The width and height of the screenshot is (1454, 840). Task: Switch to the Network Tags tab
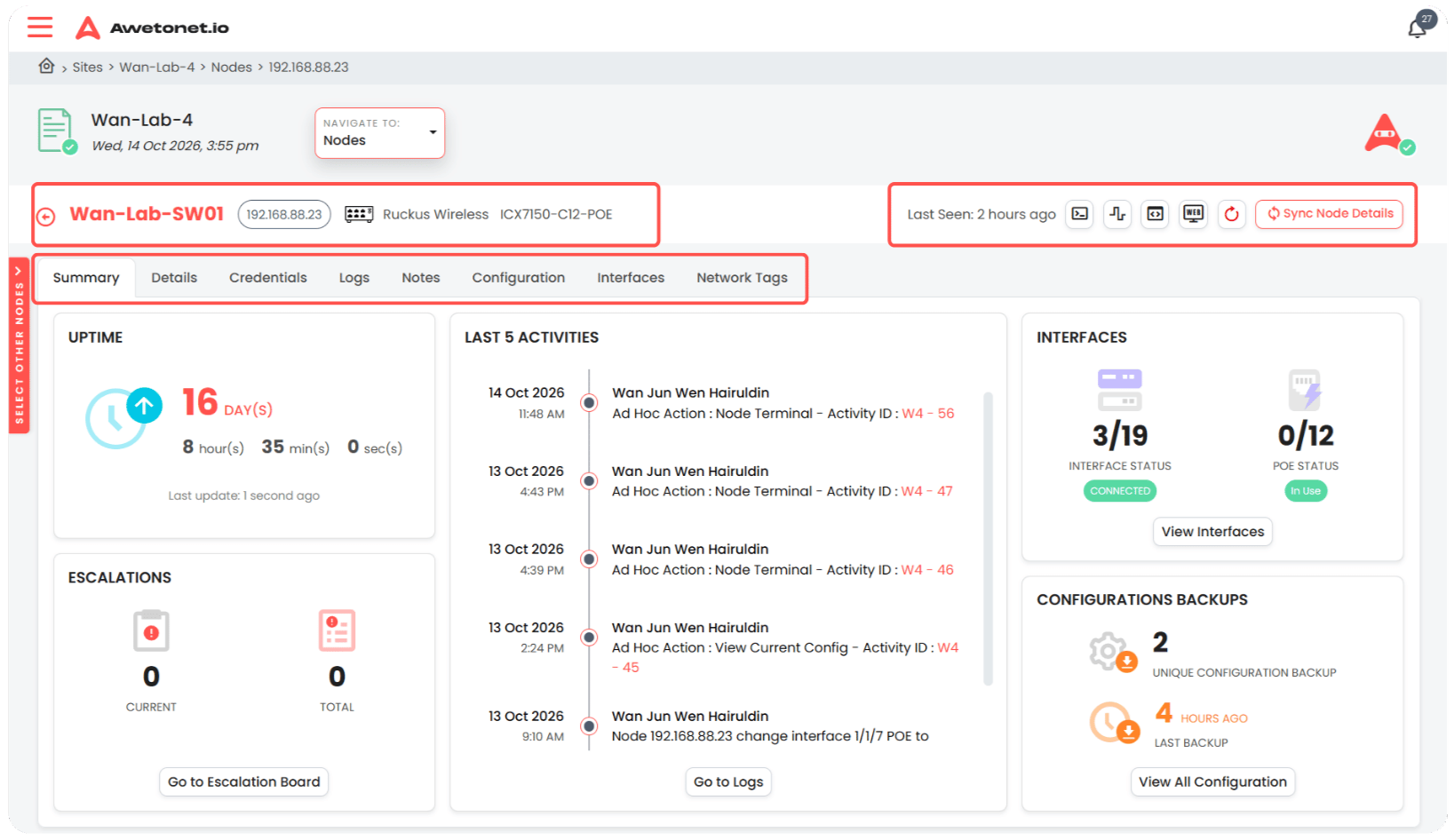[x=743, y=278]
